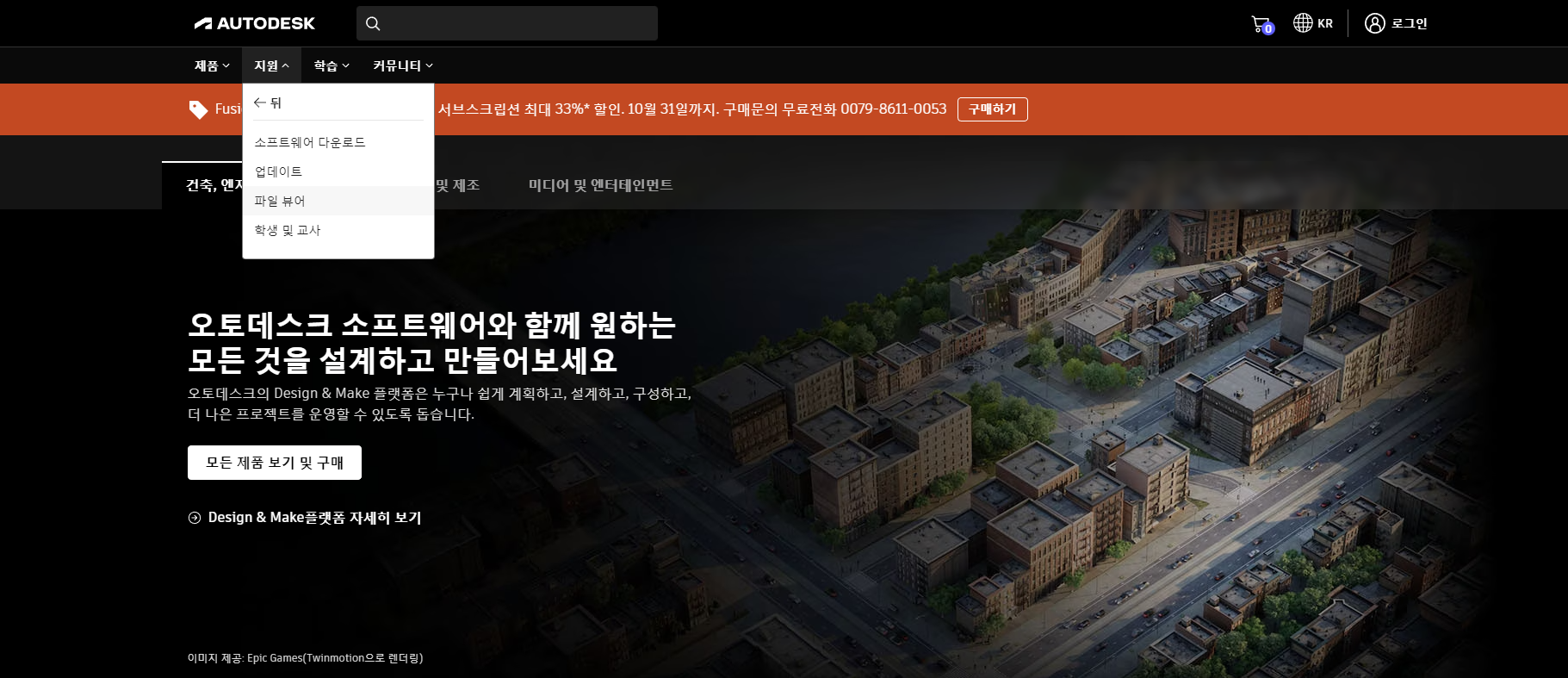Expand the 제품 menu

pos(212,65)
